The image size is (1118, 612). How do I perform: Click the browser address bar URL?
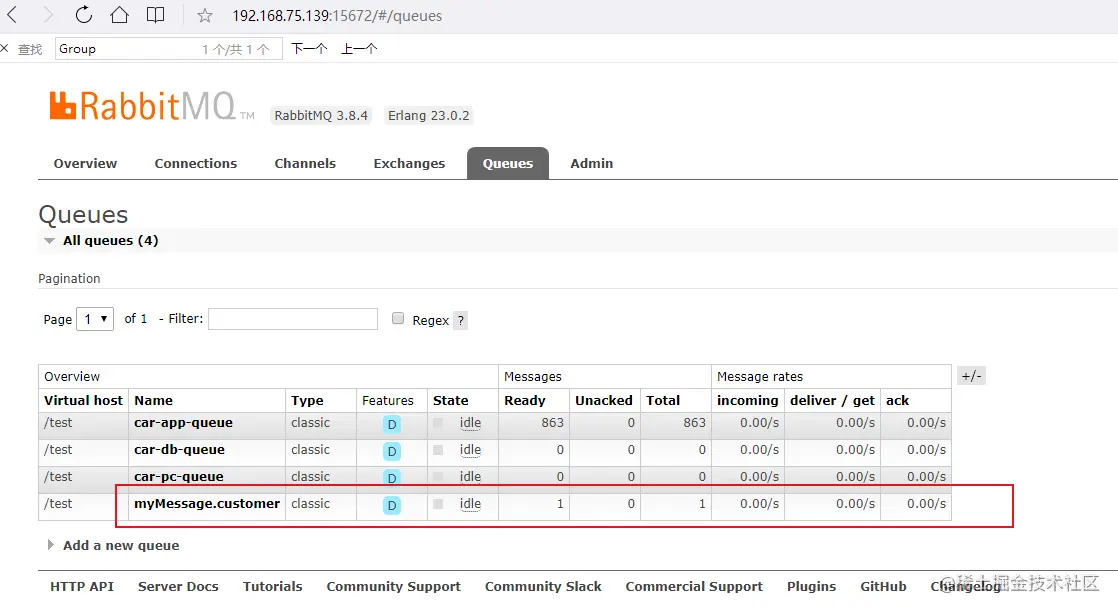[337, 16]
